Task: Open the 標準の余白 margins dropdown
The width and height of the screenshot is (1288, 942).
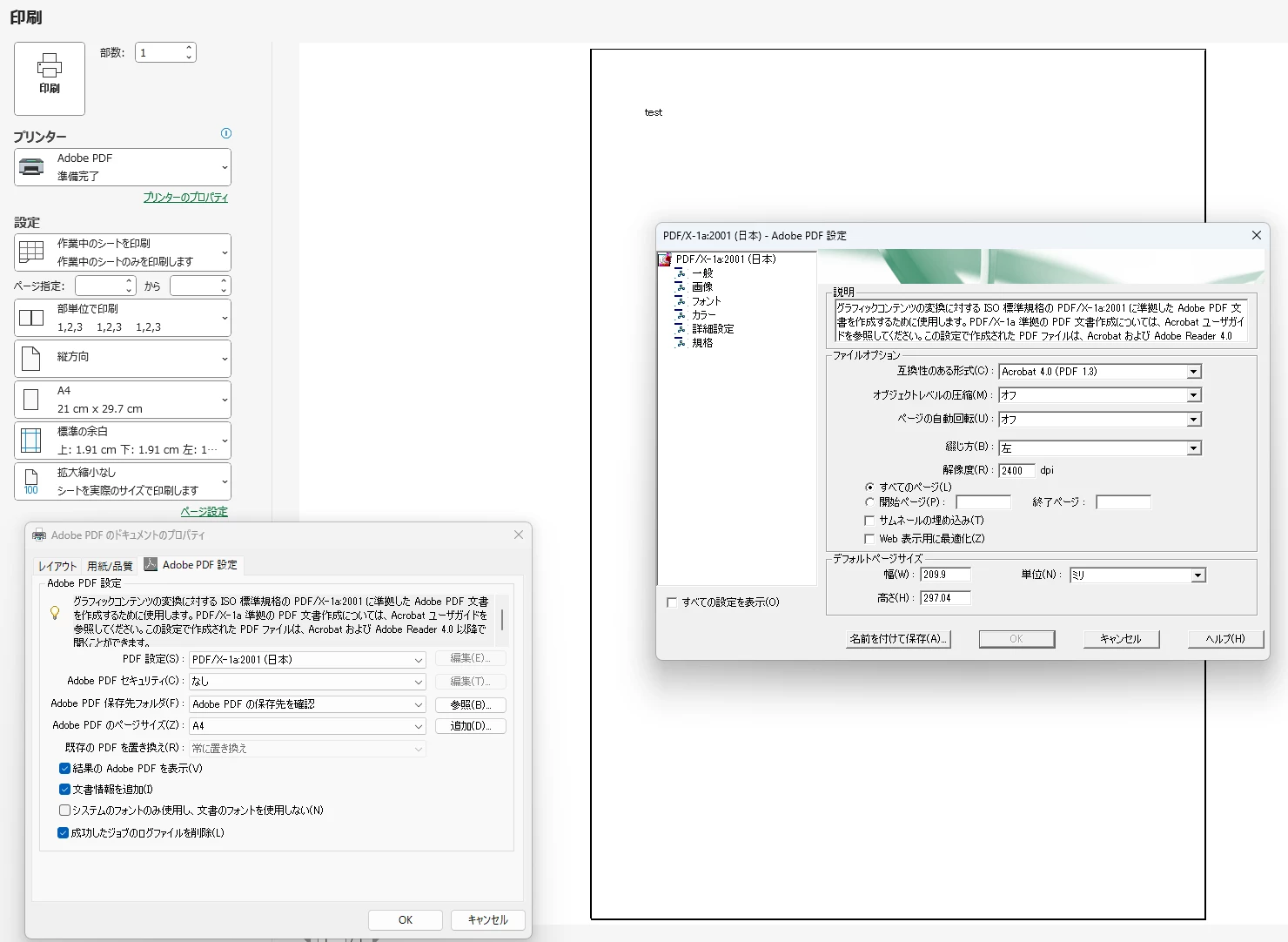Action: pyautogui.click(x=123, y=441)
